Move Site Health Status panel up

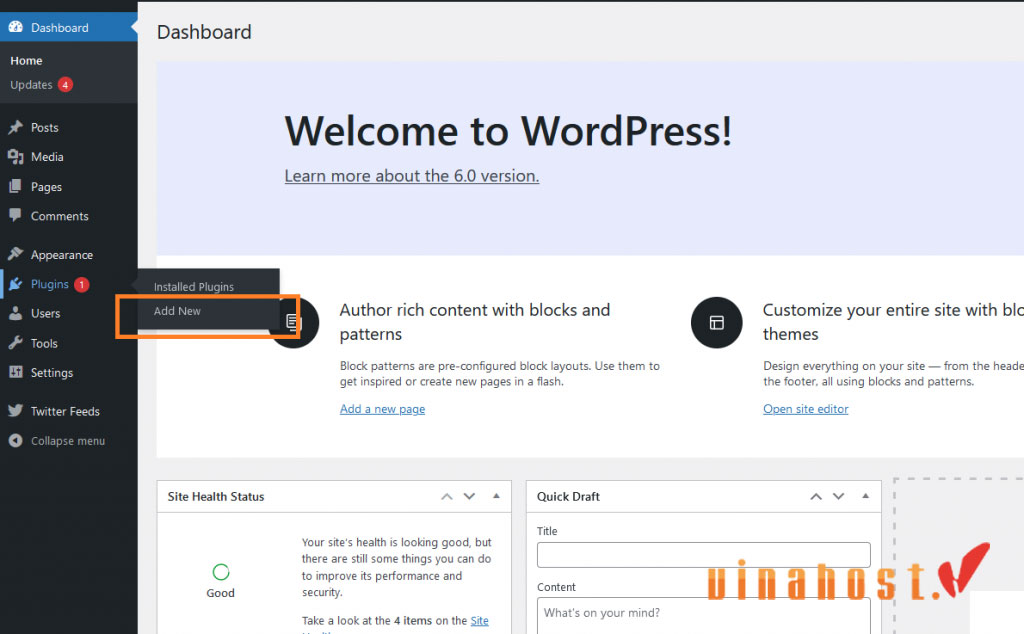click(447, 496)
